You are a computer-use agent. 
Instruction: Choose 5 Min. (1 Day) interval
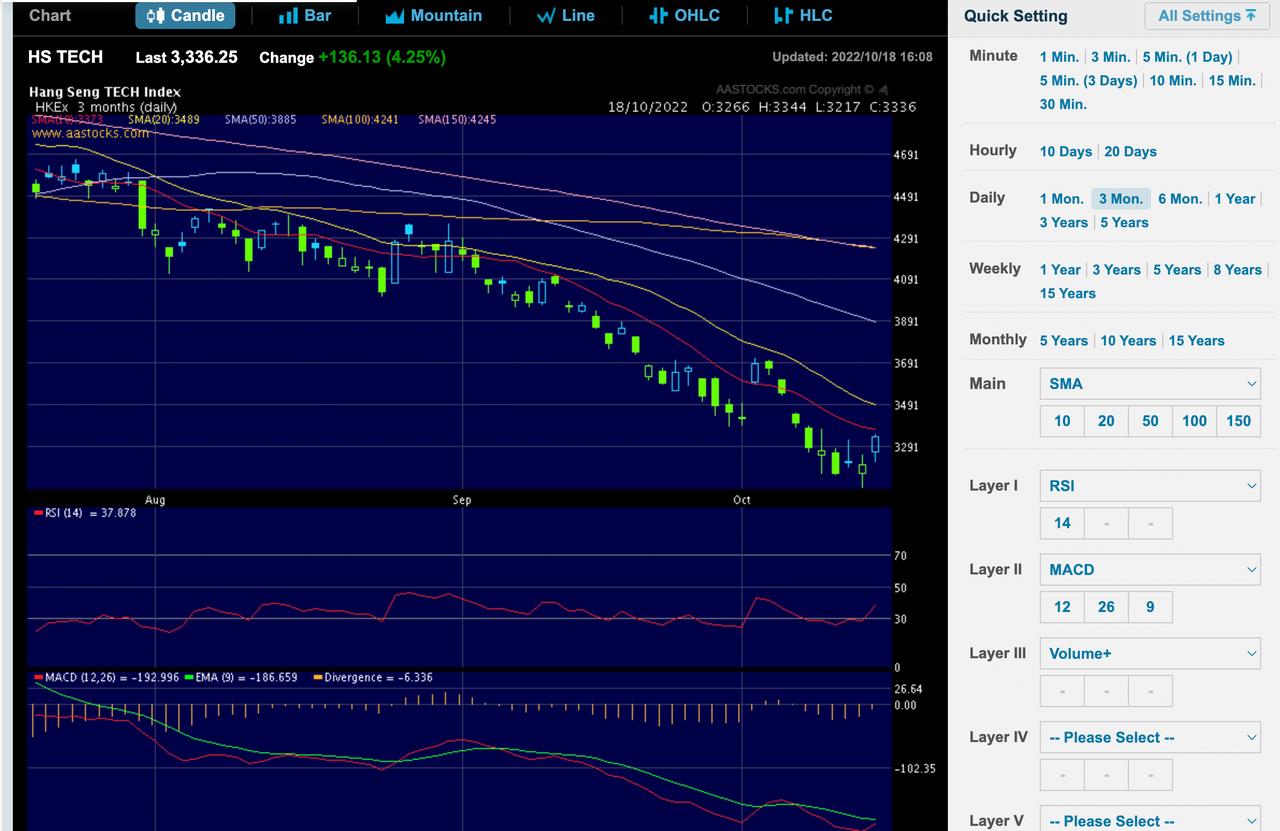point(1188,57)
